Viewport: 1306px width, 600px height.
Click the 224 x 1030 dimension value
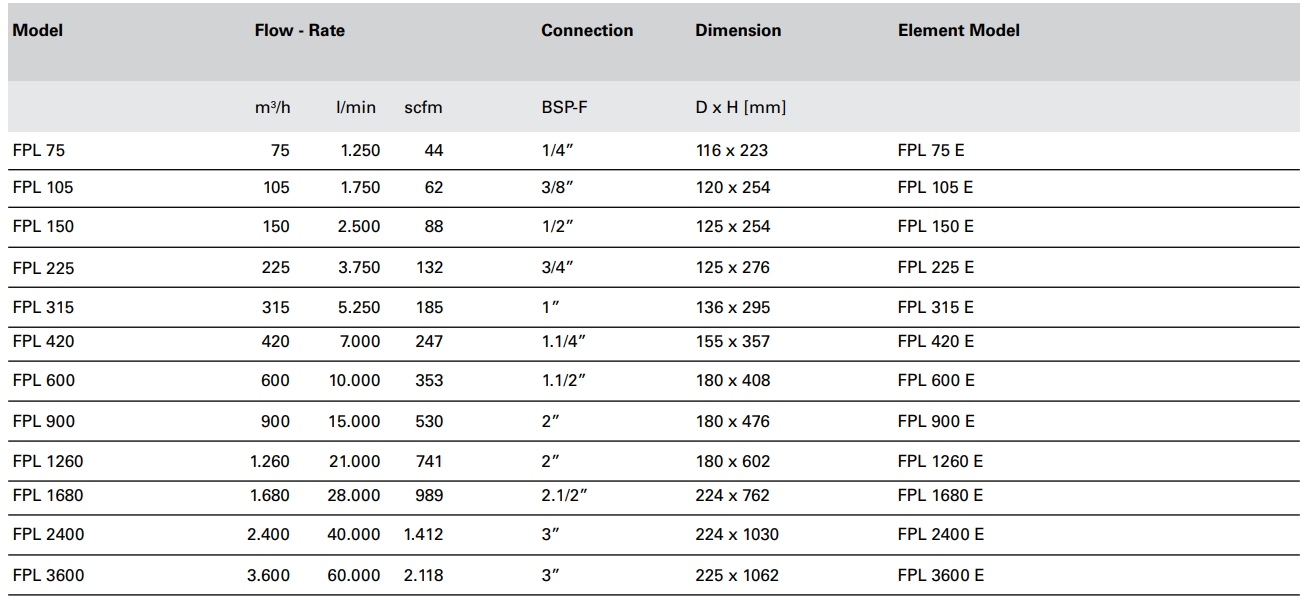click(737, 535)
